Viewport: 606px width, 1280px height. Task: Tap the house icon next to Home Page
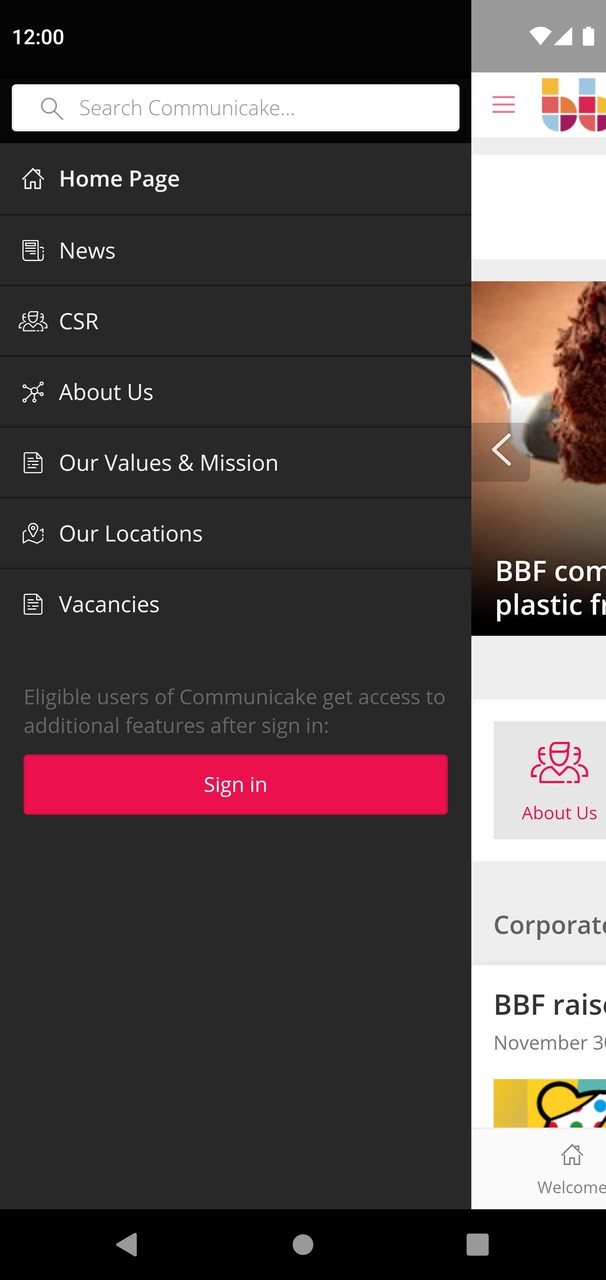pyautogui.click(x=33, y=178)
